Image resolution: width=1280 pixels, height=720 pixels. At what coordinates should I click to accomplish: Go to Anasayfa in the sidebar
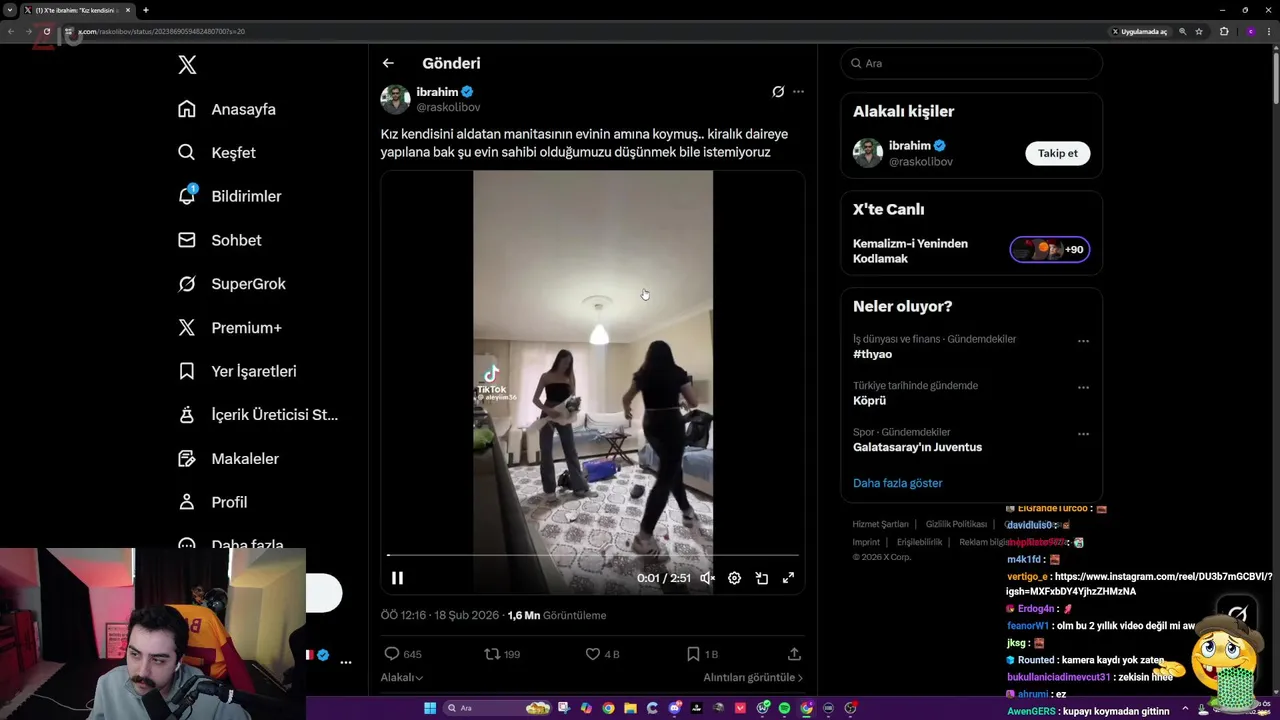click(227, 109)
